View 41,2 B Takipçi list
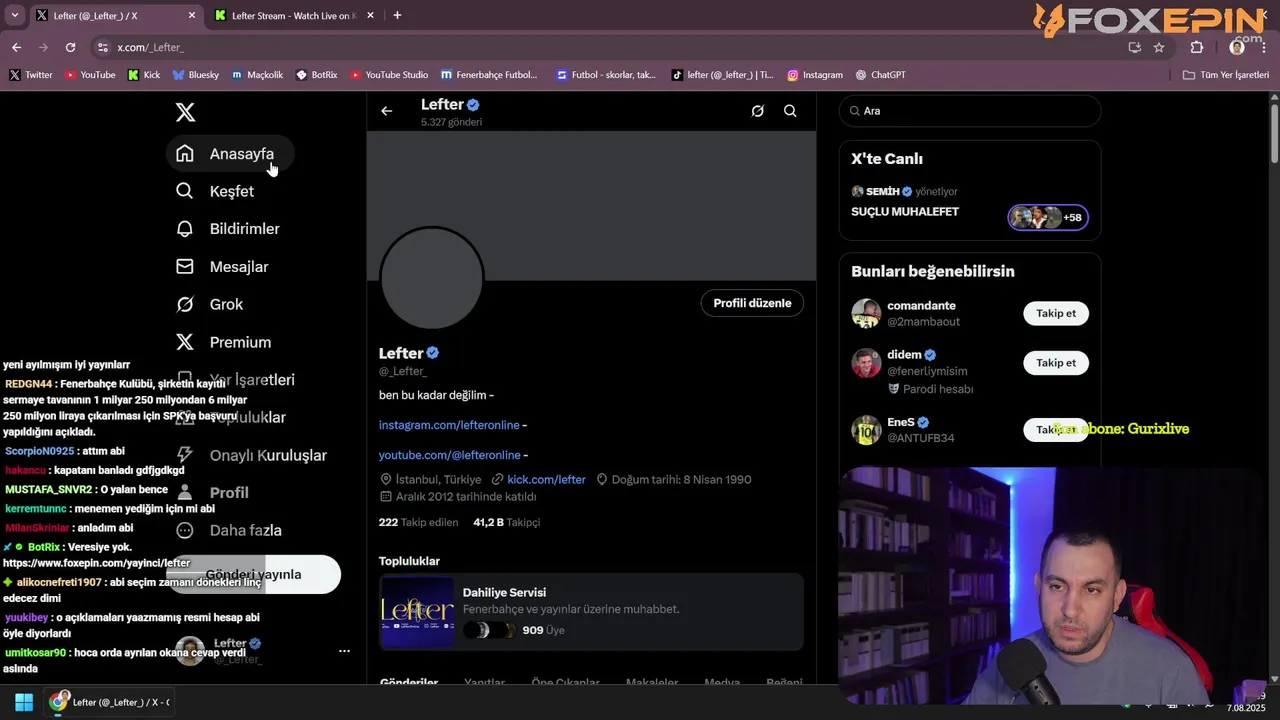The height and width of the screenshot is (720, 1280). point(506,522)
